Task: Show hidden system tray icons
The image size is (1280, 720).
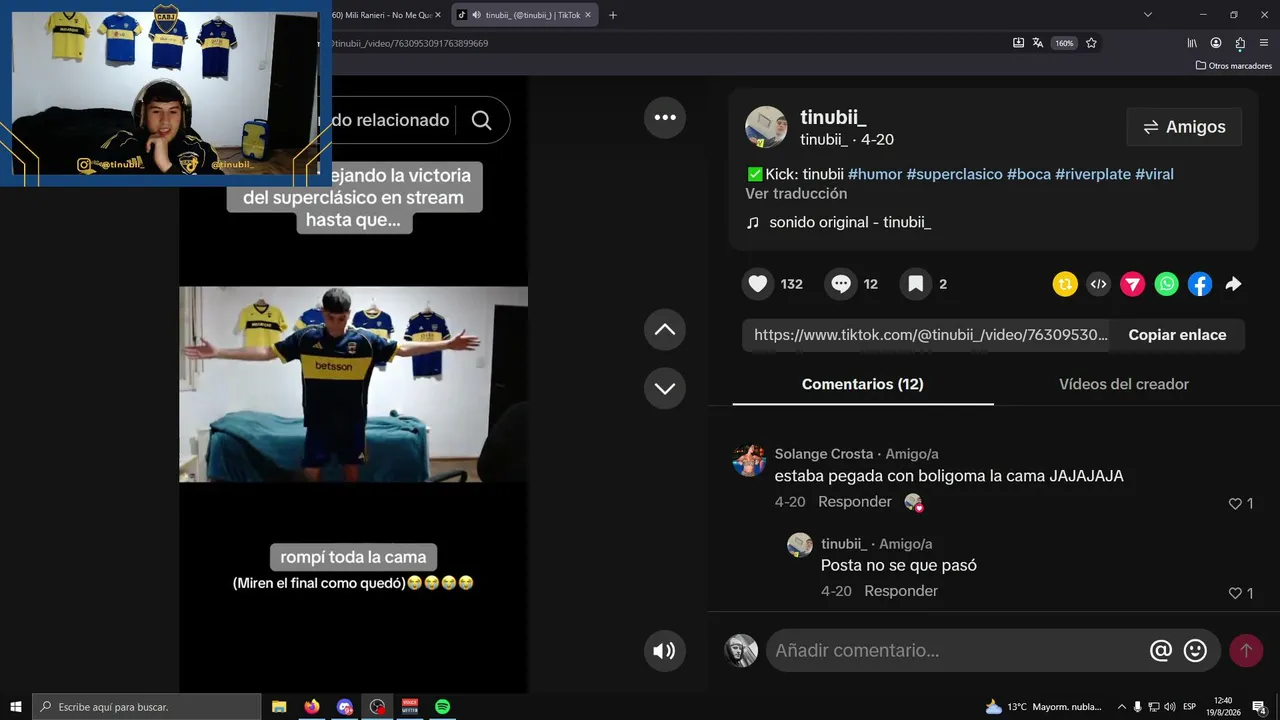Action: point(1121,707)
